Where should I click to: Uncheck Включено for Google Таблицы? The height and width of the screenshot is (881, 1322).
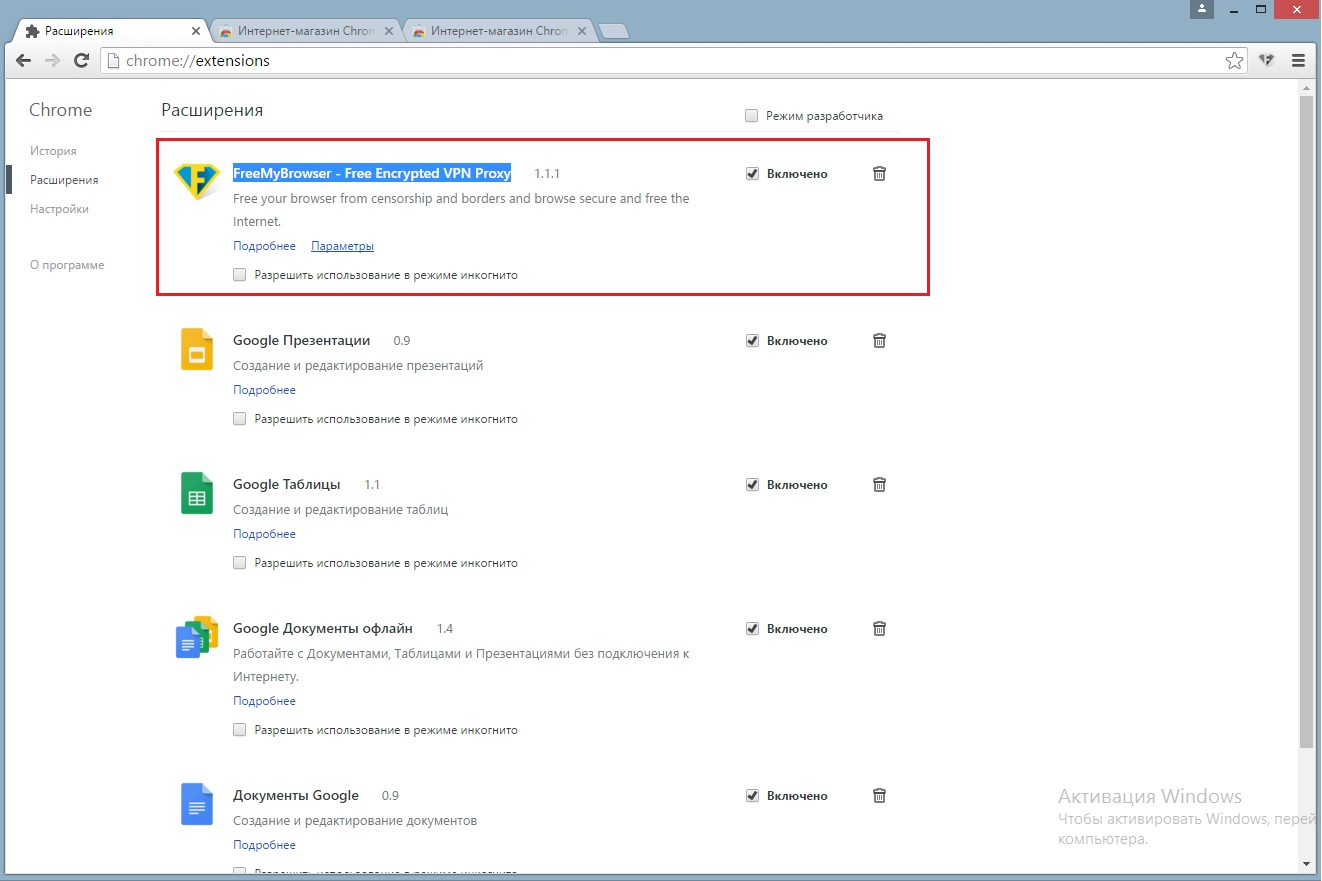tap(752, 485)
